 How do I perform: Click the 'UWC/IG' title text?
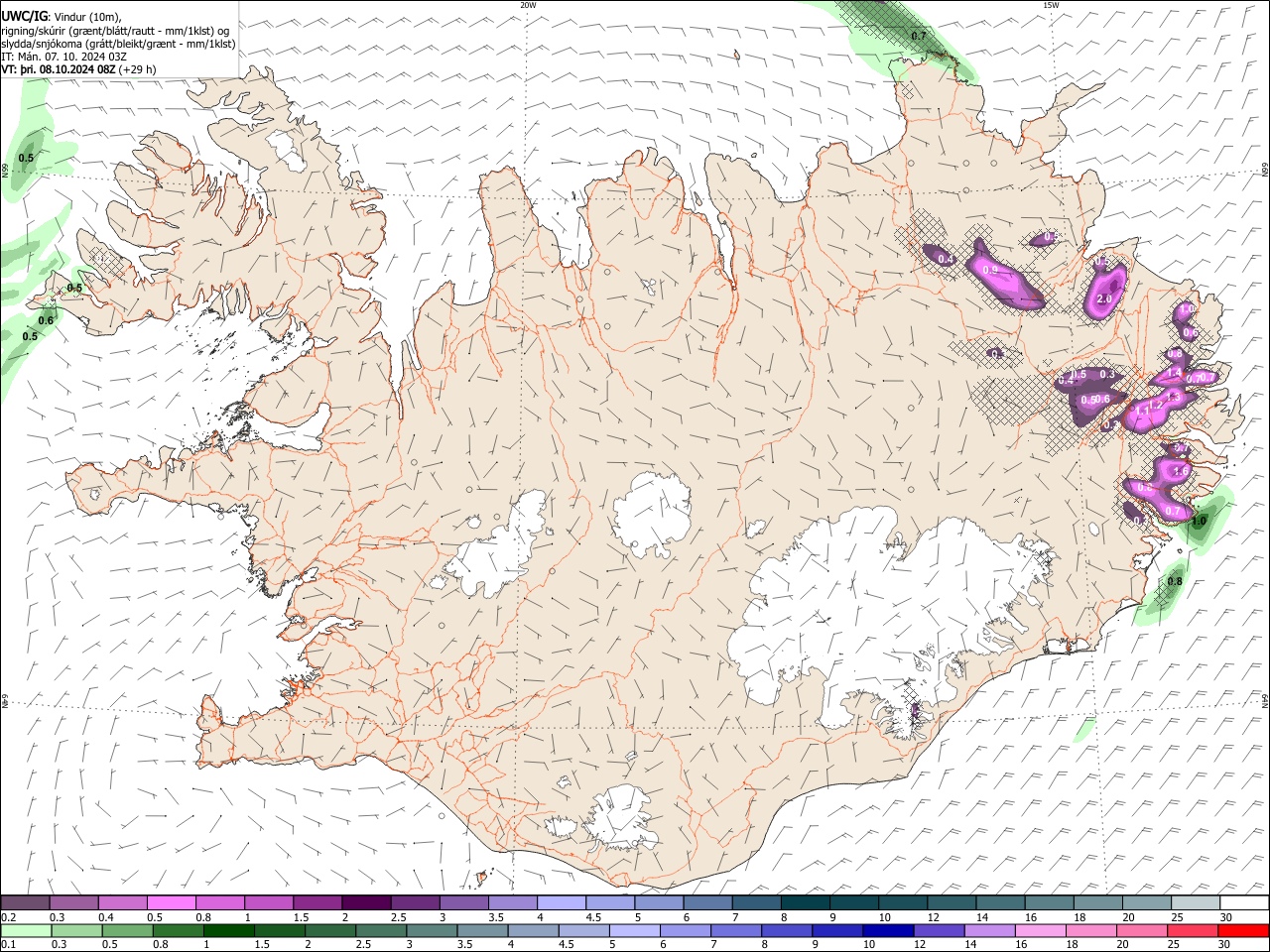[x=24, y=17]
